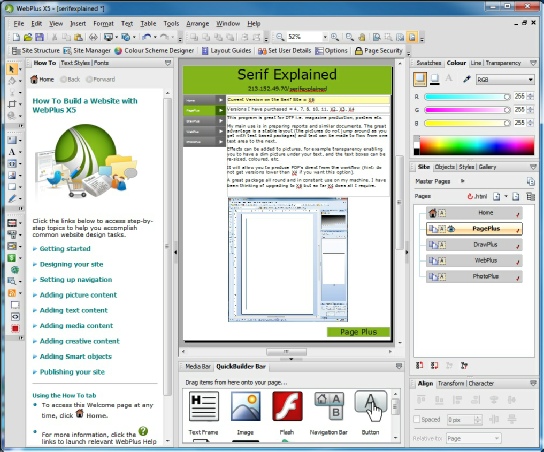
Task: Click Set User Details
Action: click(284, 51)
